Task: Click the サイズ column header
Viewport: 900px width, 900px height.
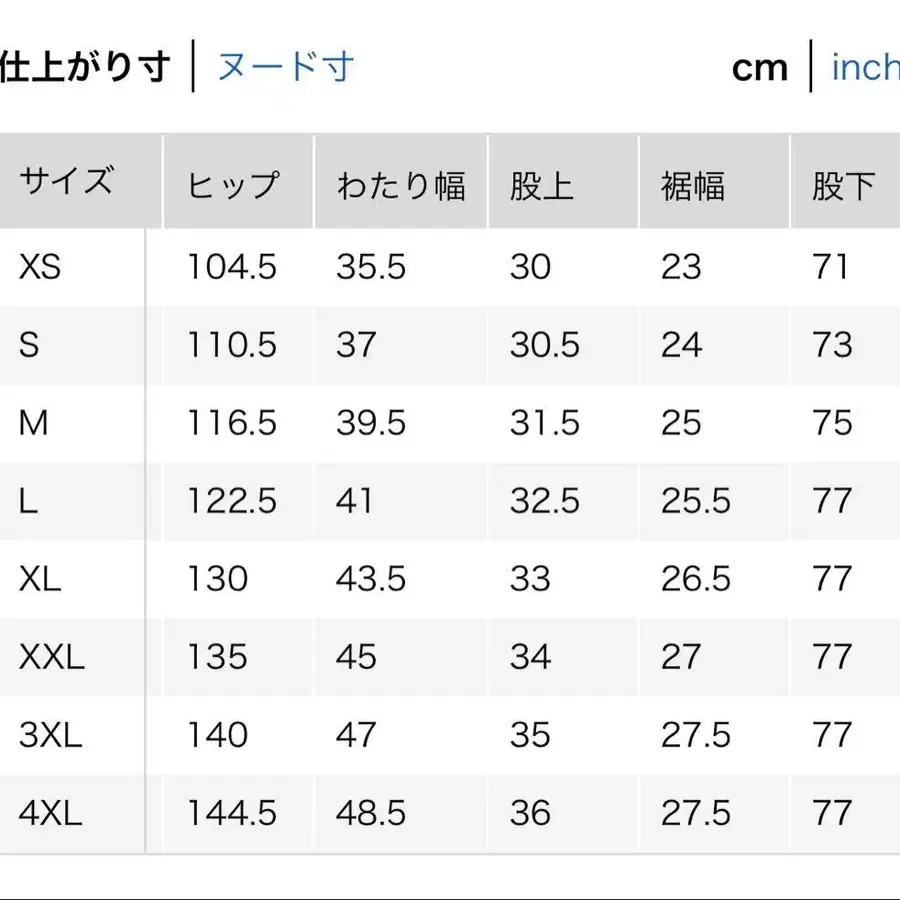Action: [x=65, y=182]
